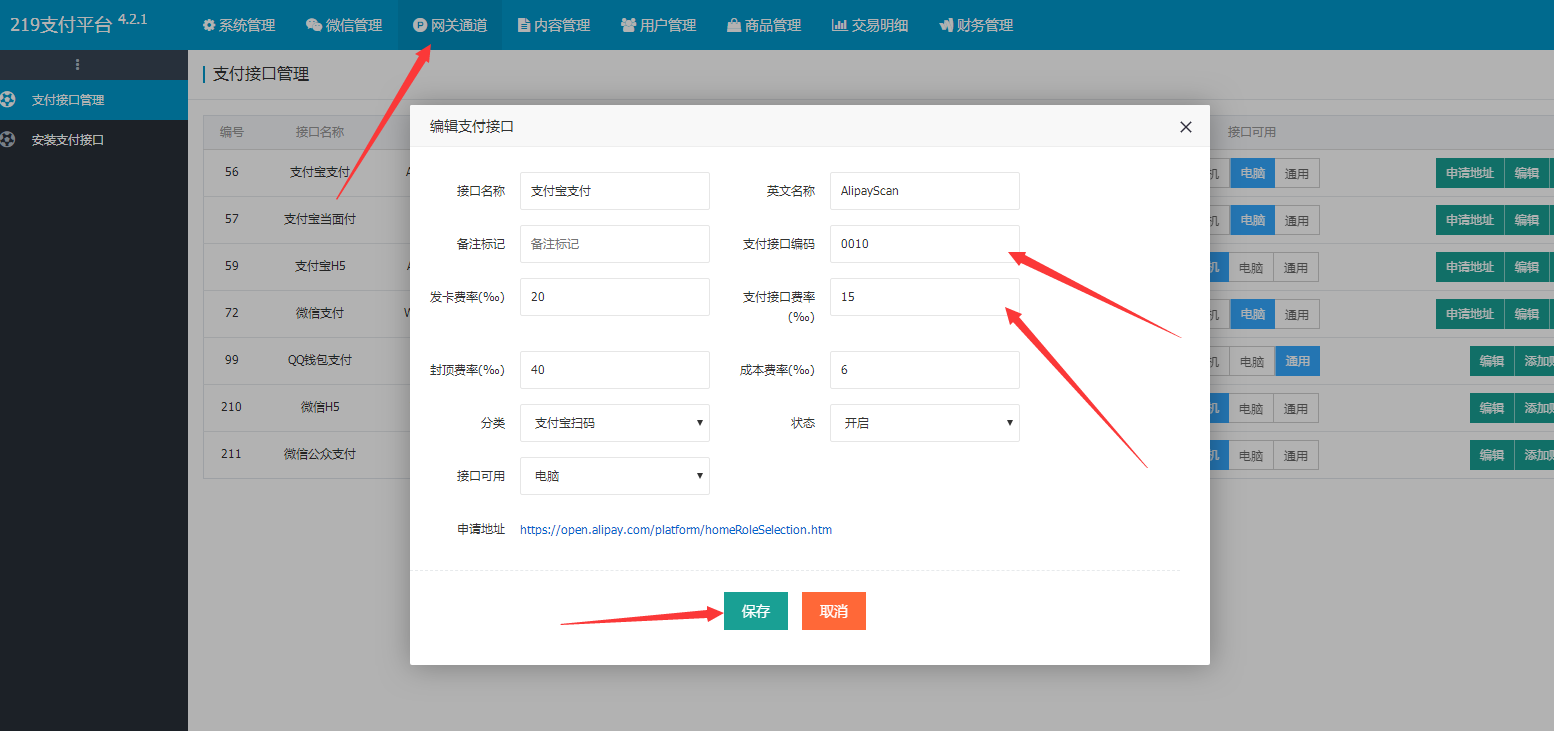Viewport: 1554px width, 731px height.
Task: Click 编辑 button in row 211
Action: (x=1492, y=455)
